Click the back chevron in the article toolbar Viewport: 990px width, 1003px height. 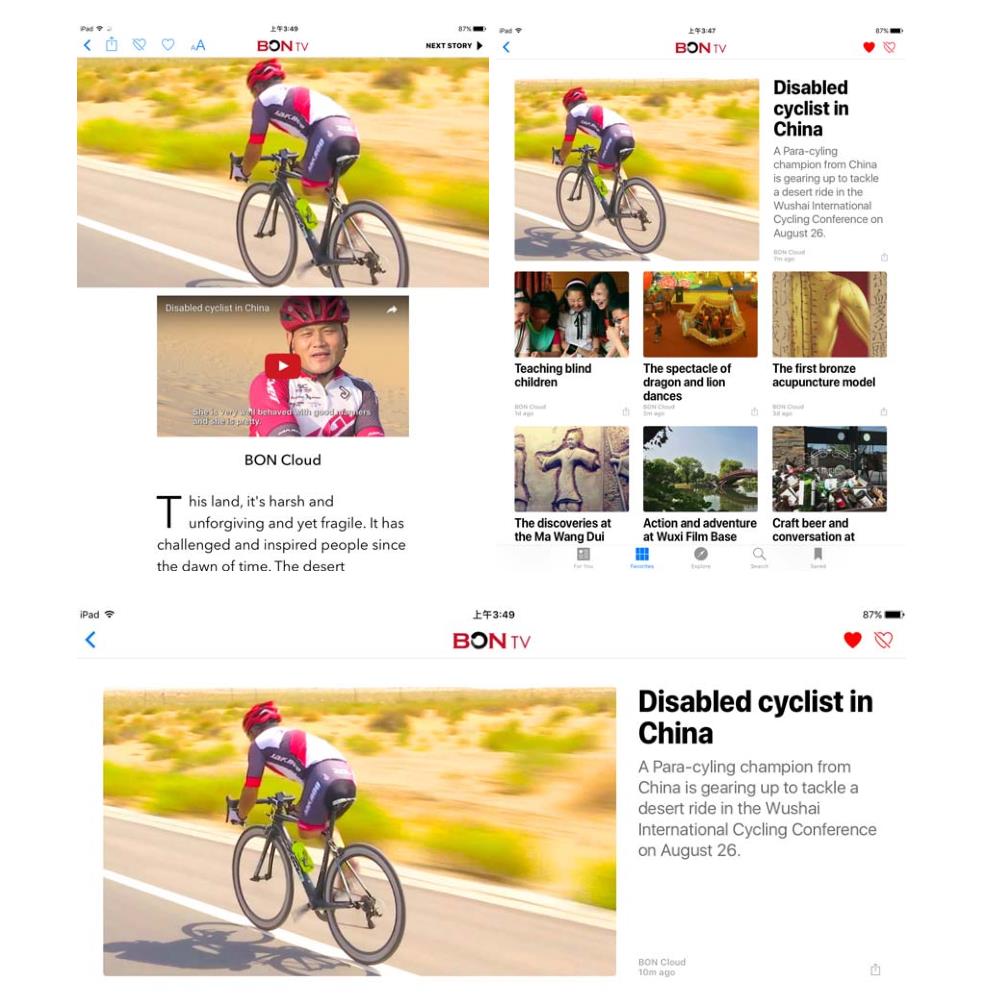[88, 45]
